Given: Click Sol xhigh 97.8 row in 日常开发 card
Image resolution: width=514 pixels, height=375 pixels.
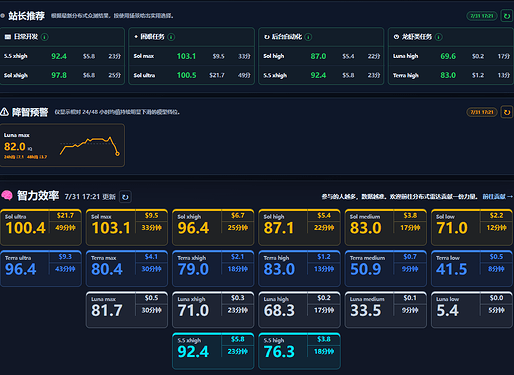Looking at the screenshot, I should coord(62,75).
